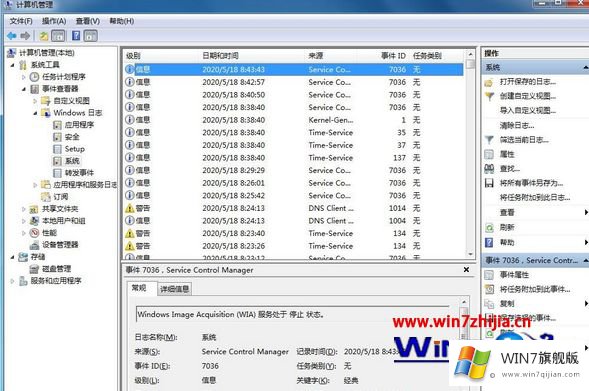Image resolution: width=589 pixels, height=391 pixels.
Task: Expand the 任务计划程序 node
Action: click(24, 77)
